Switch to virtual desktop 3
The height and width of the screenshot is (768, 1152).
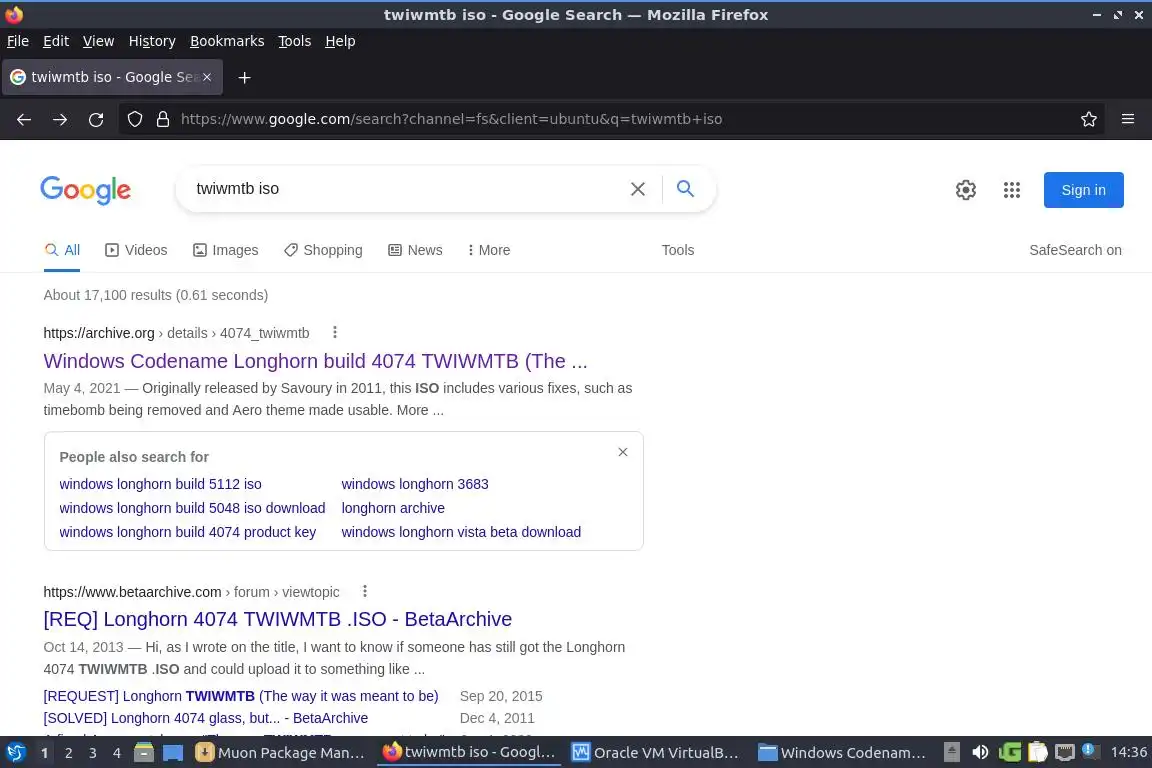pyautogui.click(x=93, y=753)
